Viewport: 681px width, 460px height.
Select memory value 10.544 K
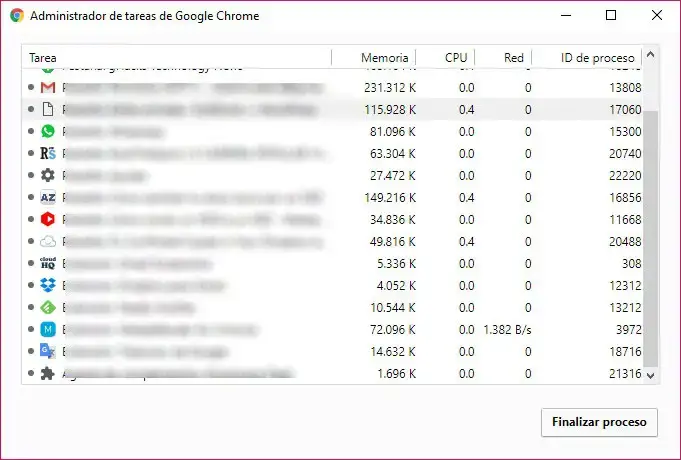pyautogui.click(x=393, y=308)
